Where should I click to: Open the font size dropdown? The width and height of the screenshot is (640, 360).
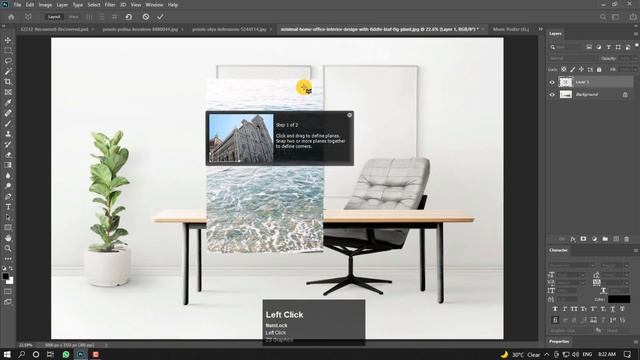pyautogui.click(x=570, y=275)
